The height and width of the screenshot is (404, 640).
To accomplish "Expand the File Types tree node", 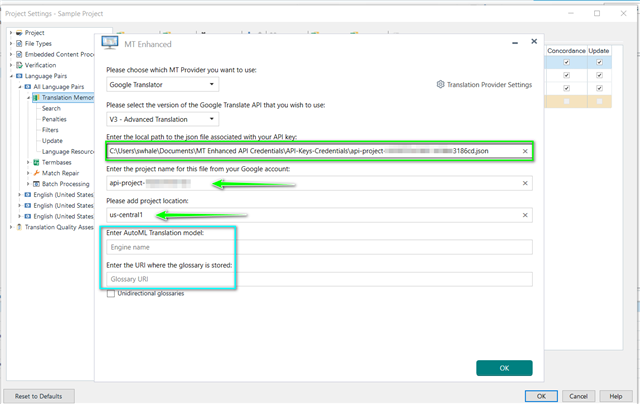I will click(11, 43).
